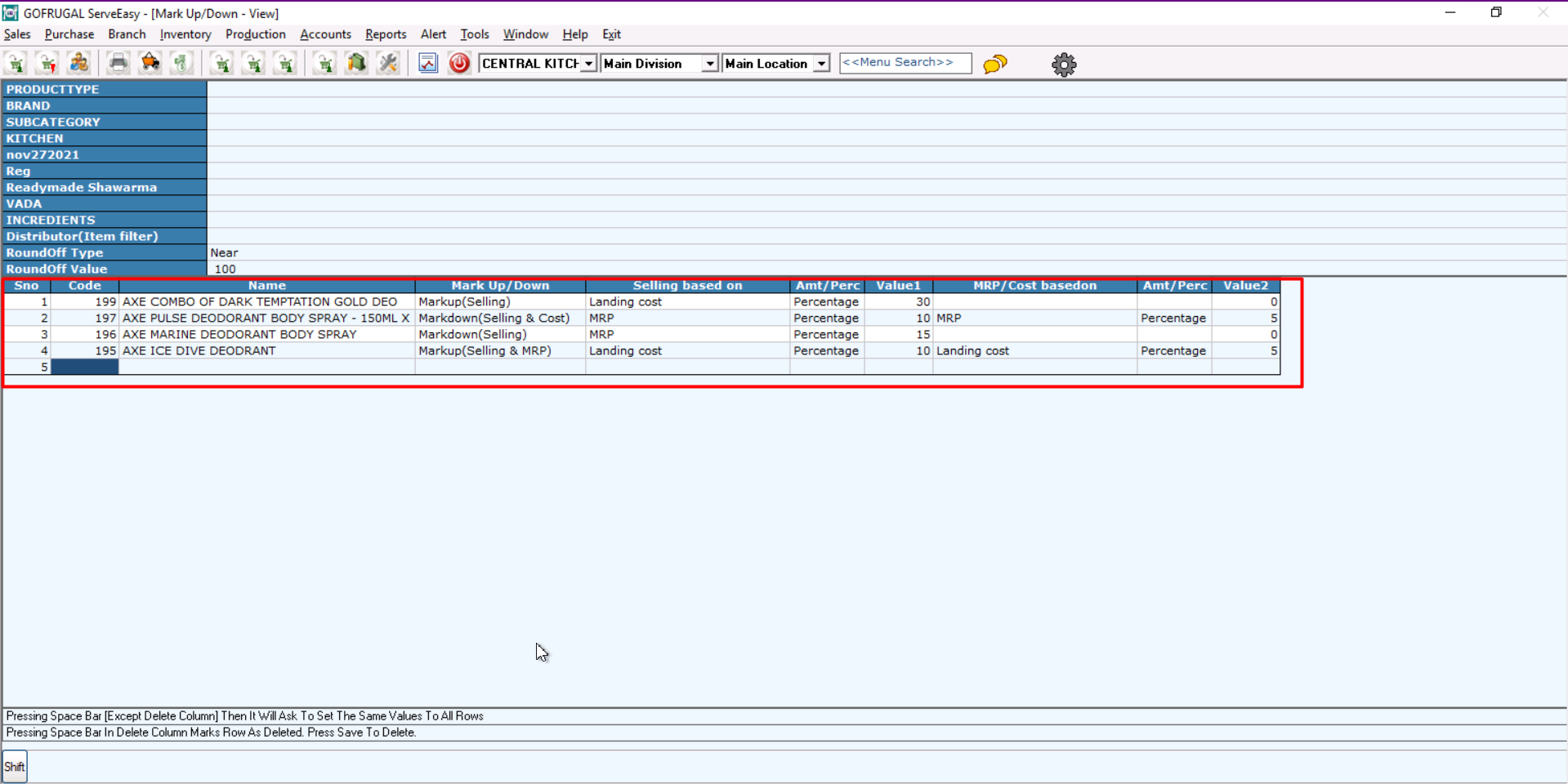Open the wrench and screwdriver tools icon

[x=388, y=63]
